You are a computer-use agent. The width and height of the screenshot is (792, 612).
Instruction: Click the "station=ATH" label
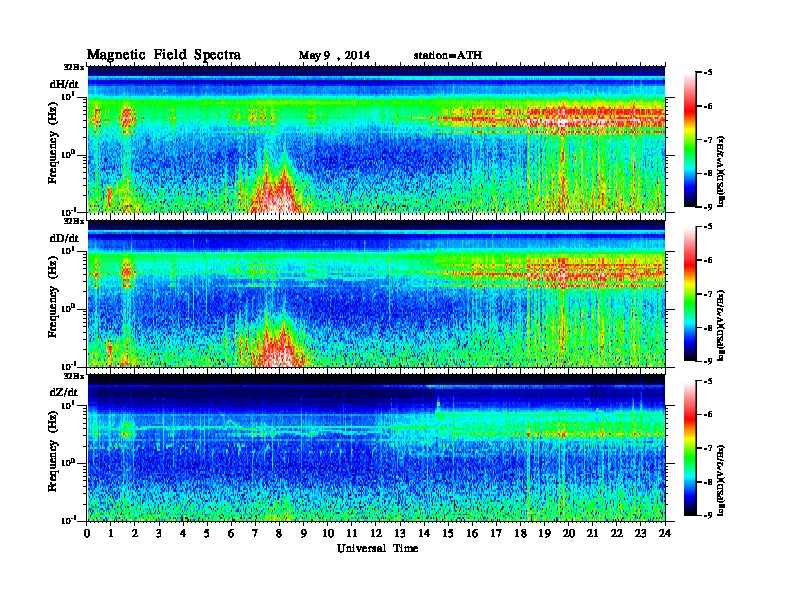coord(448,55)
